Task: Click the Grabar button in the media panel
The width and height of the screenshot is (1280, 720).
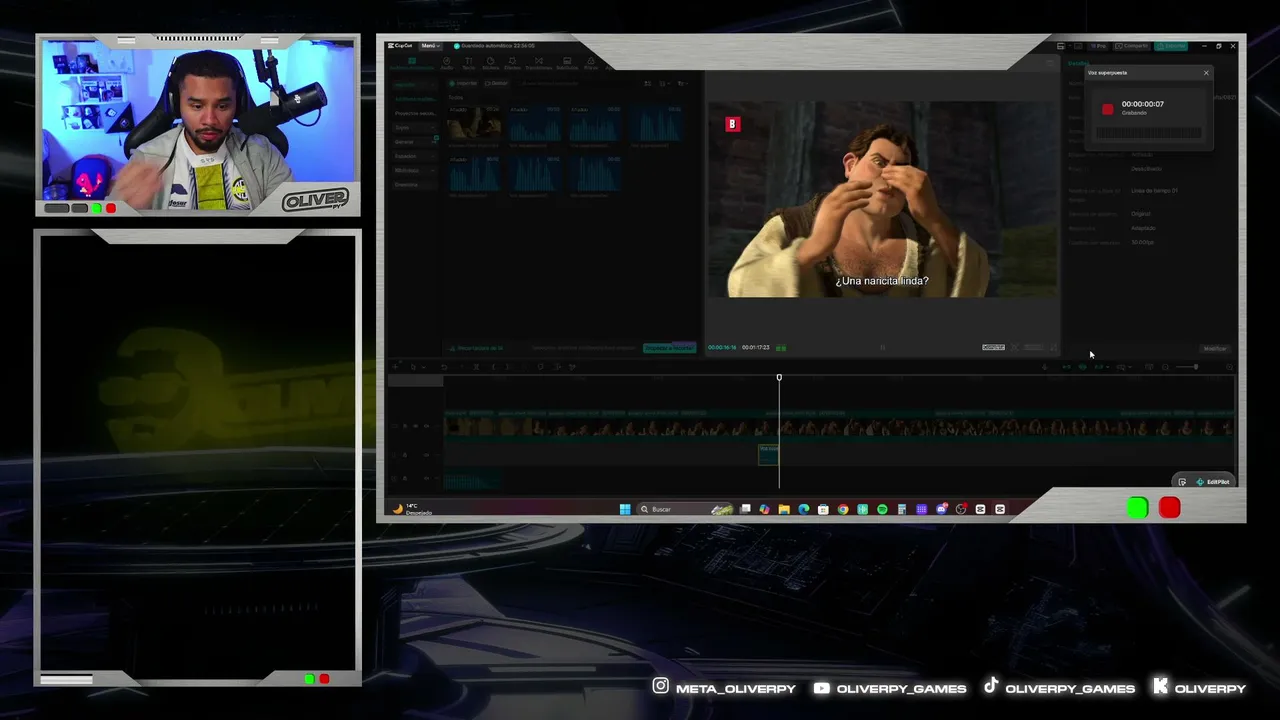Action: pyautogui.click(x=498, y=84)
